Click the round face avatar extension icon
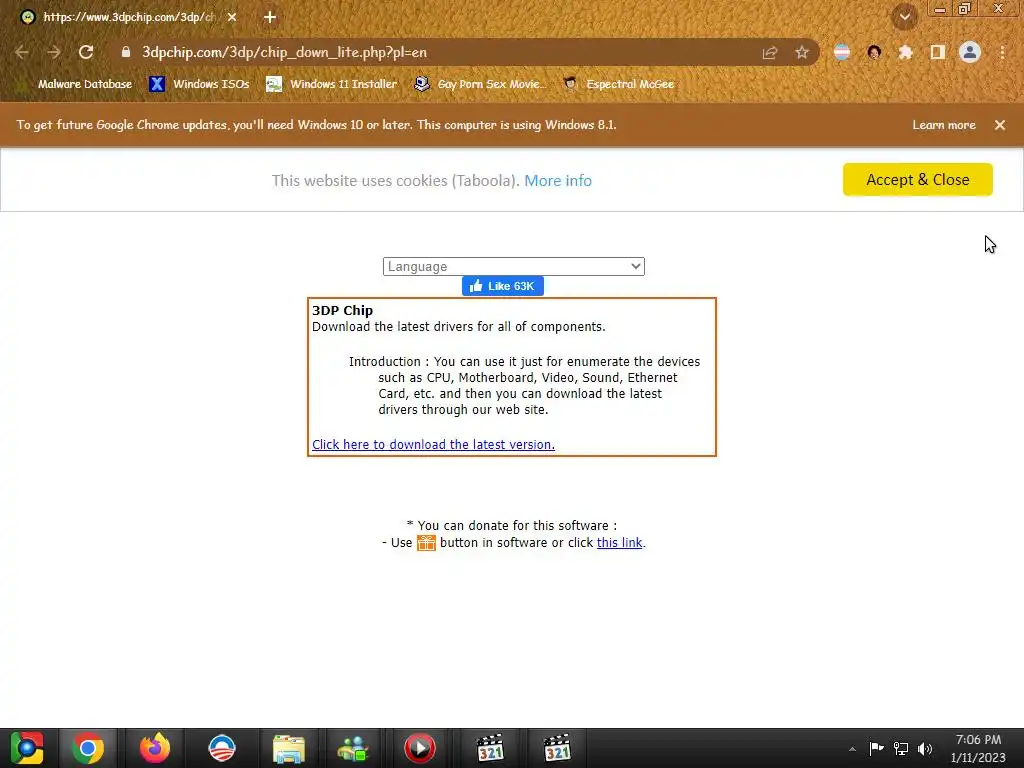Viewport: 1024px width, 768px height. coord(874,52)
